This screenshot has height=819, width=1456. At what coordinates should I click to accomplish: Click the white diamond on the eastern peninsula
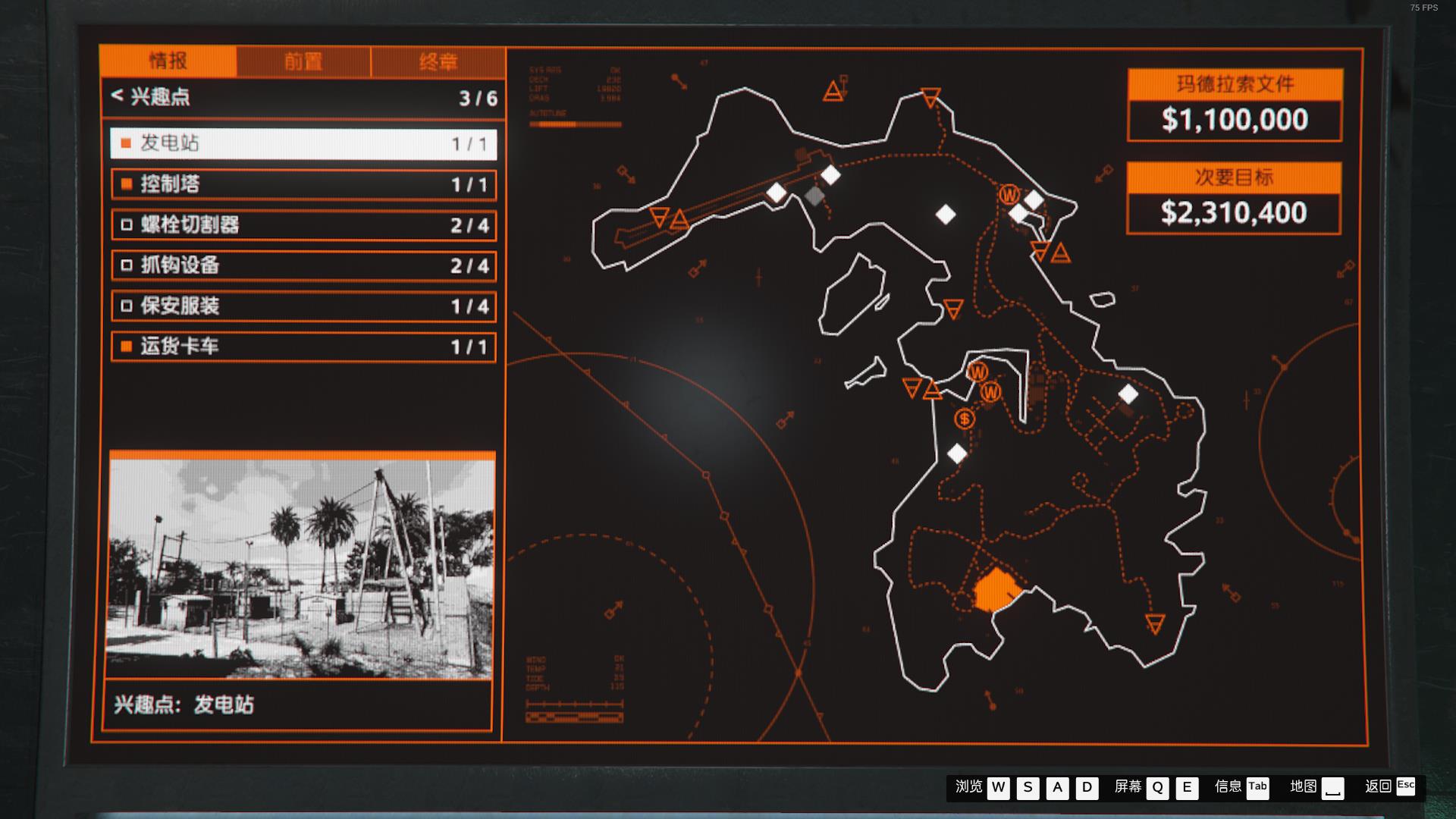pos(1128,394)
